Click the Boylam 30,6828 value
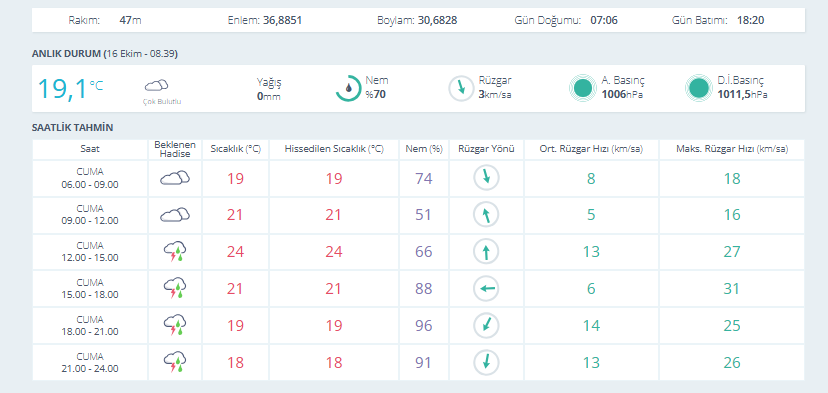 point(437,21)
